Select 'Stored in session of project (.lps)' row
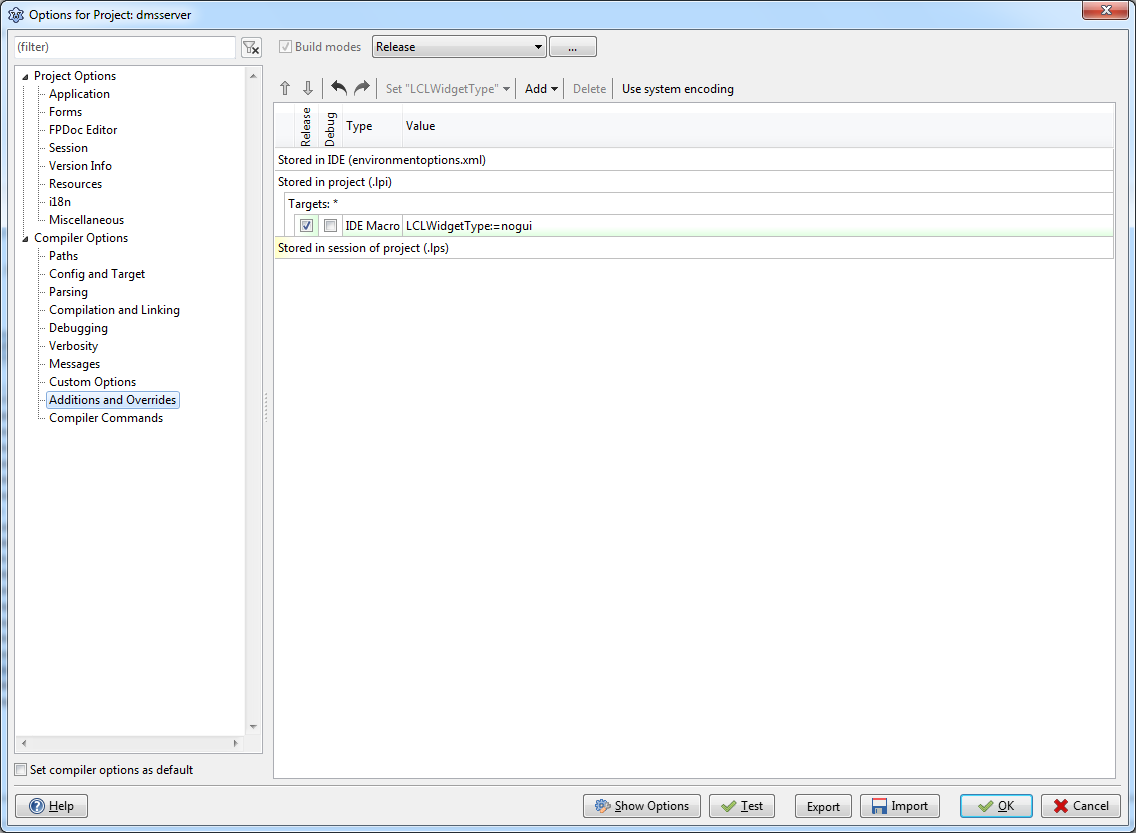The width and height of the screenshot is (1136, 833). (693, 248)
